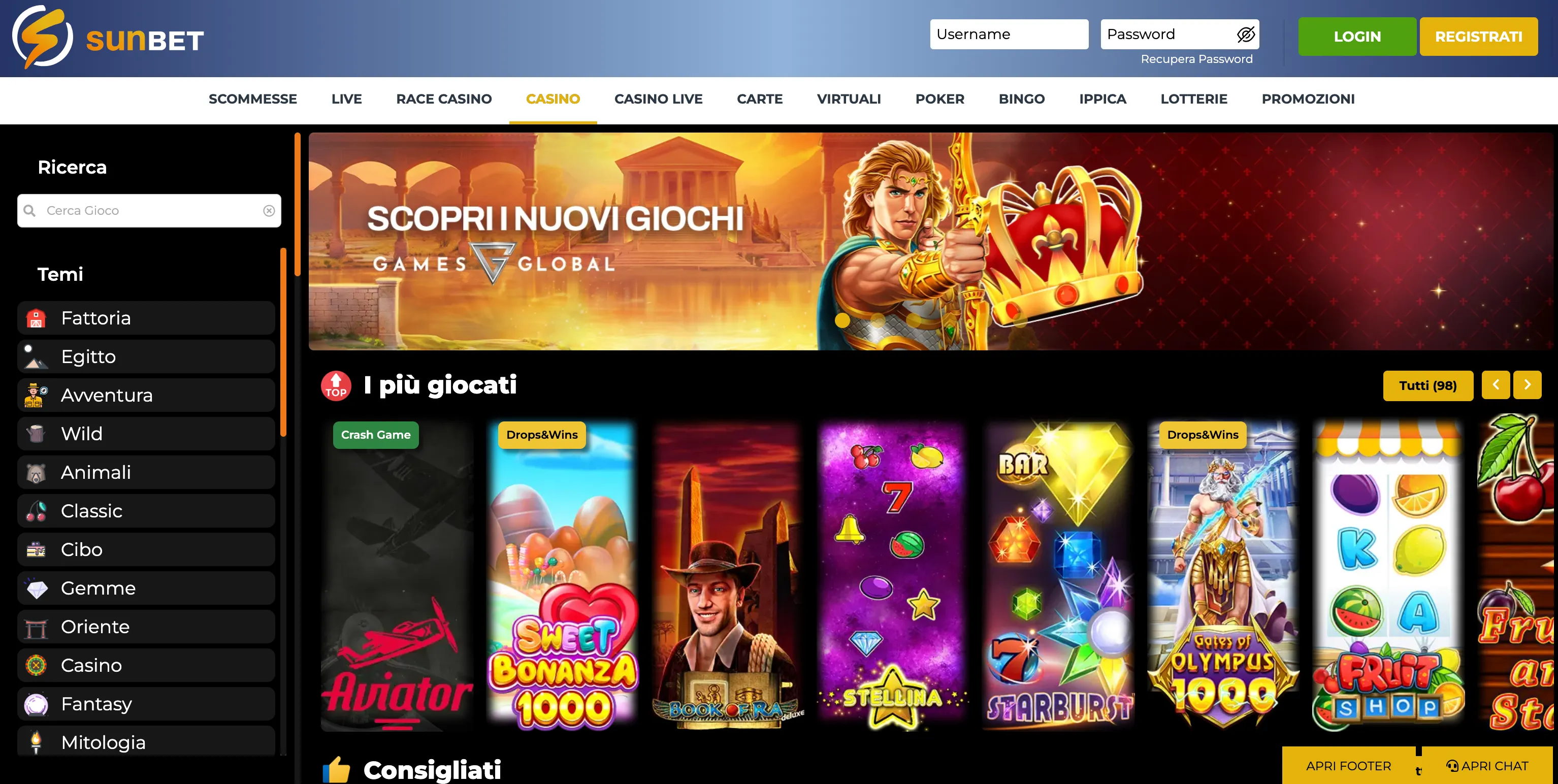
Task: Open the Casino chip theme icon
Action: [x=36, y=665]
